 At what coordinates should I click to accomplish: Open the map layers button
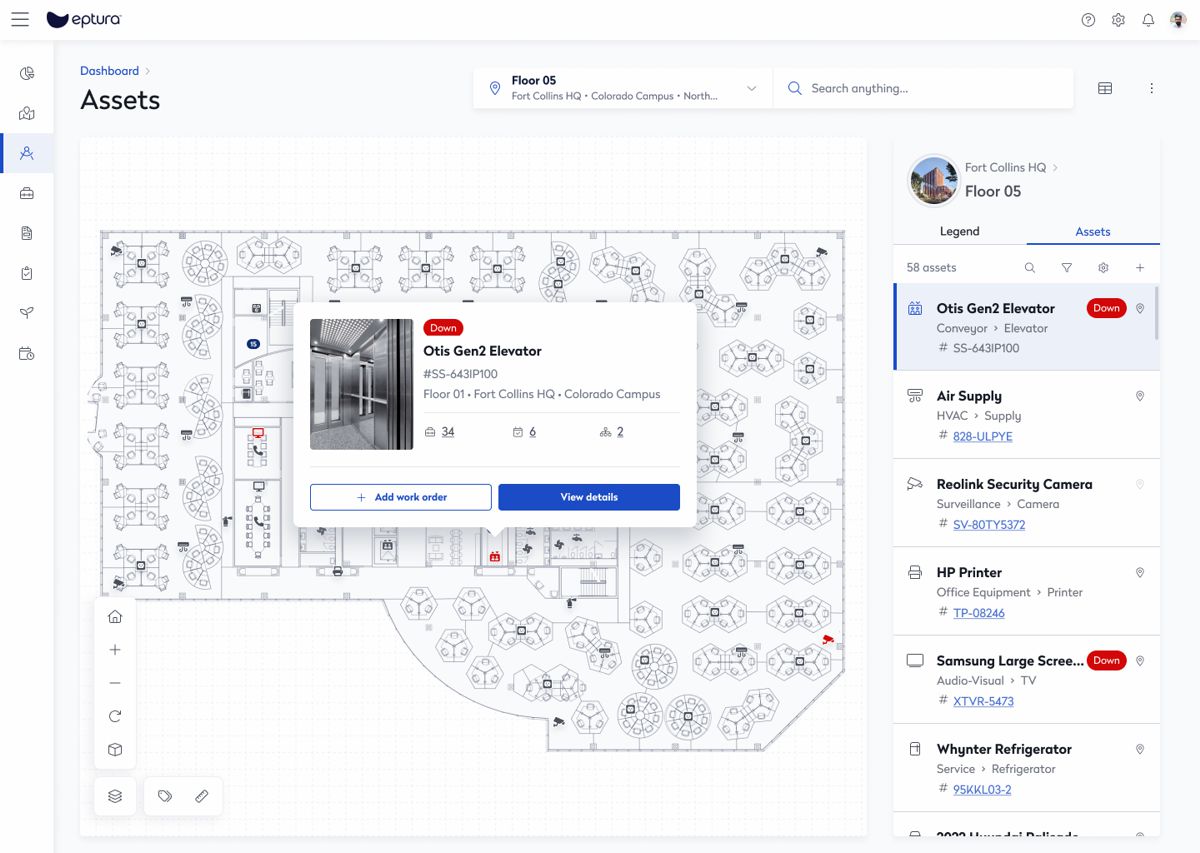click(115, 796)
